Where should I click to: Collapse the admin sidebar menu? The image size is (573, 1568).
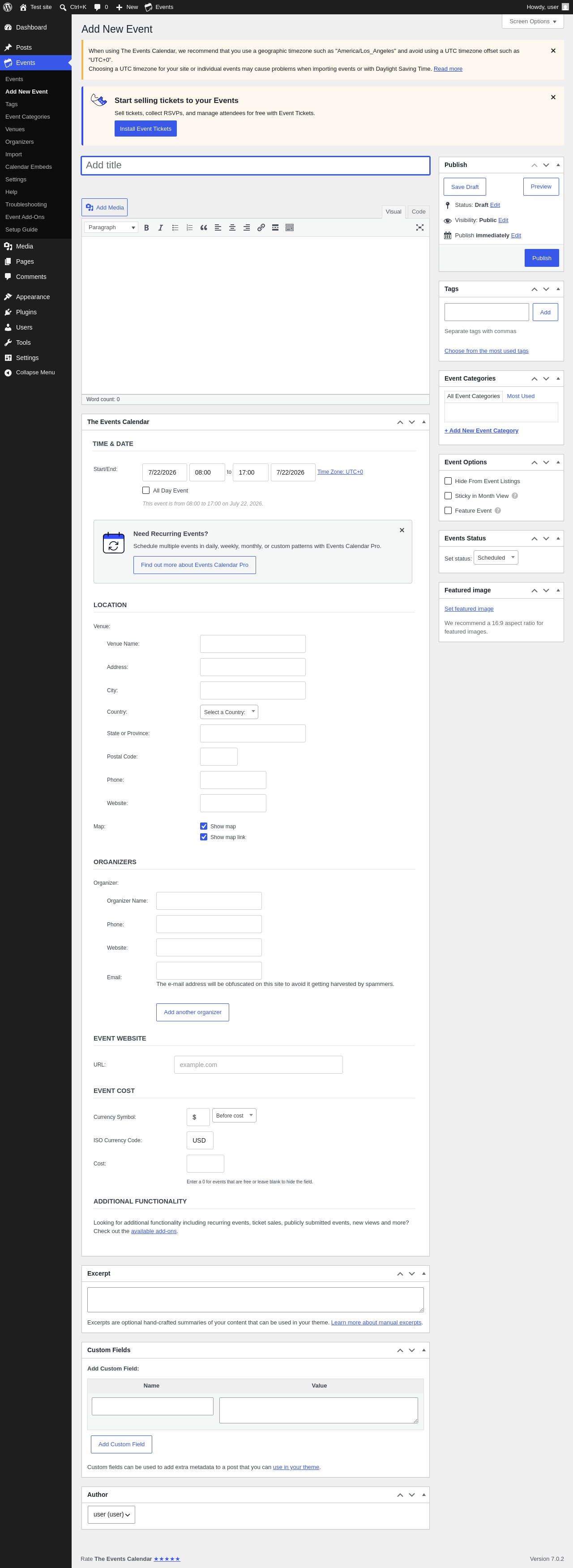35,373
